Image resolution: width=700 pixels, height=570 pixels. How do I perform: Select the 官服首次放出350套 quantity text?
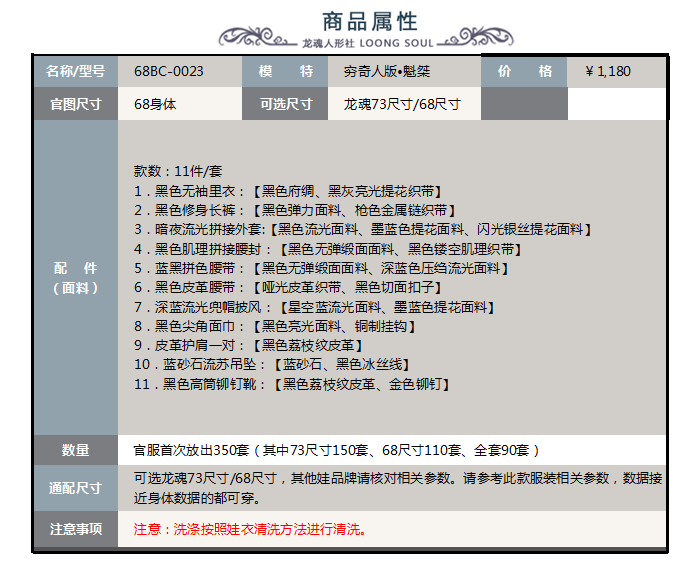(x=337, y=450)
